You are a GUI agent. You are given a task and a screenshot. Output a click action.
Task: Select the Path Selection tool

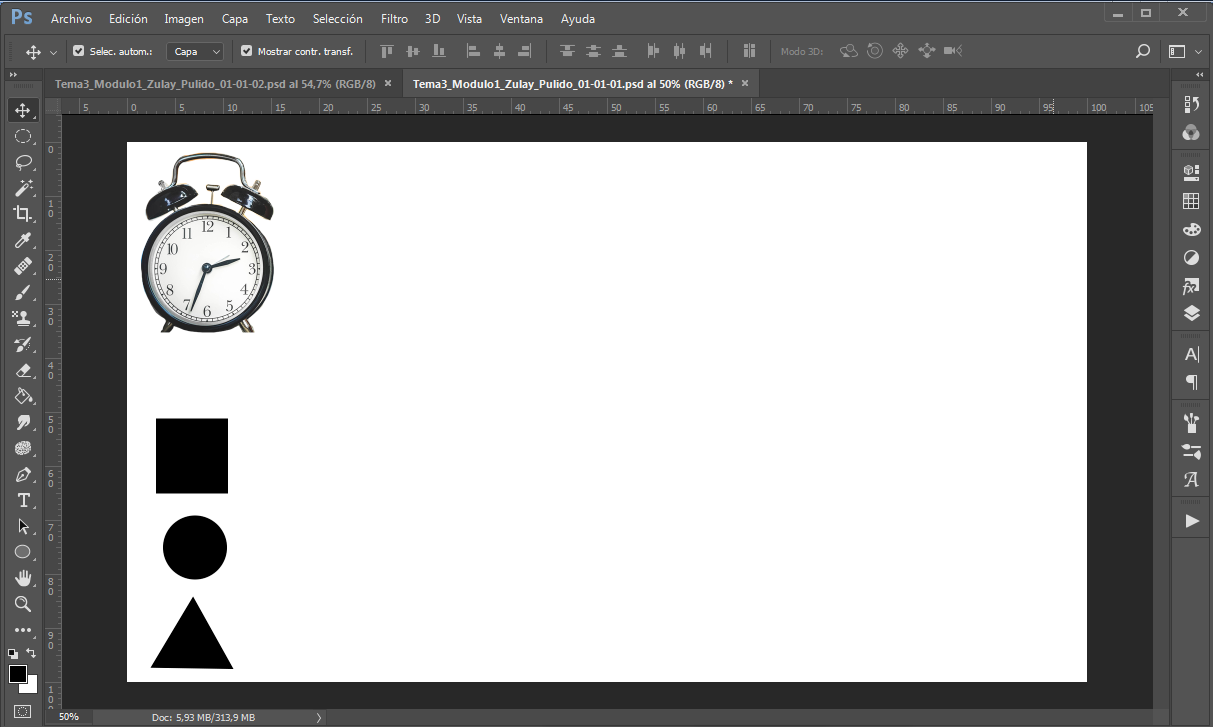22,526
